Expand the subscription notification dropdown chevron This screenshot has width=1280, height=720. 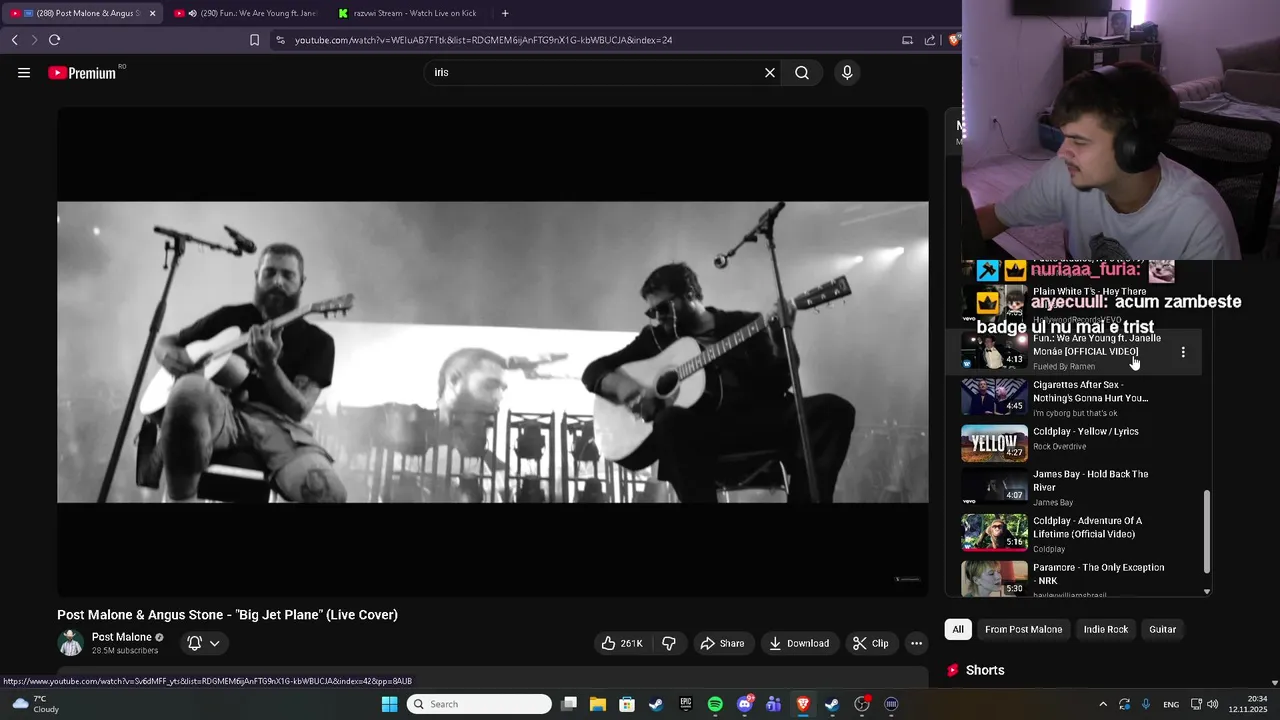pyautogui.click(x=214, y=643)
